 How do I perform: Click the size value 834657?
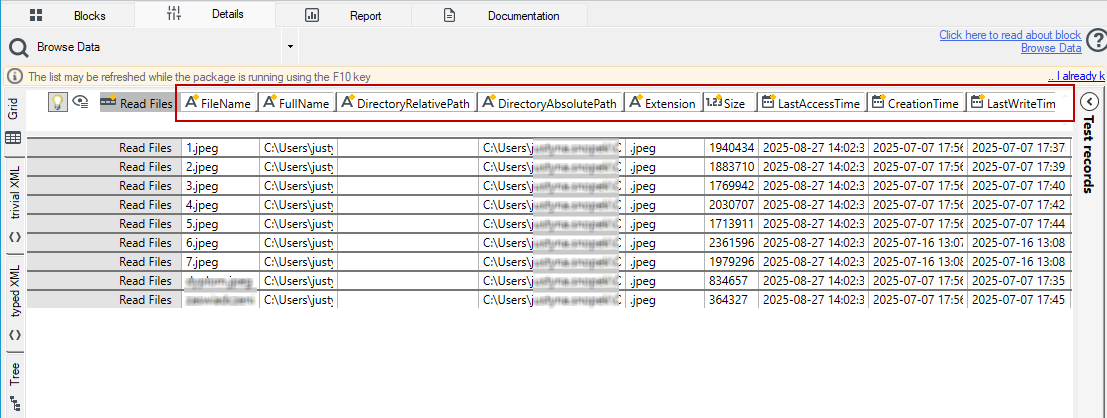[731, 281]
